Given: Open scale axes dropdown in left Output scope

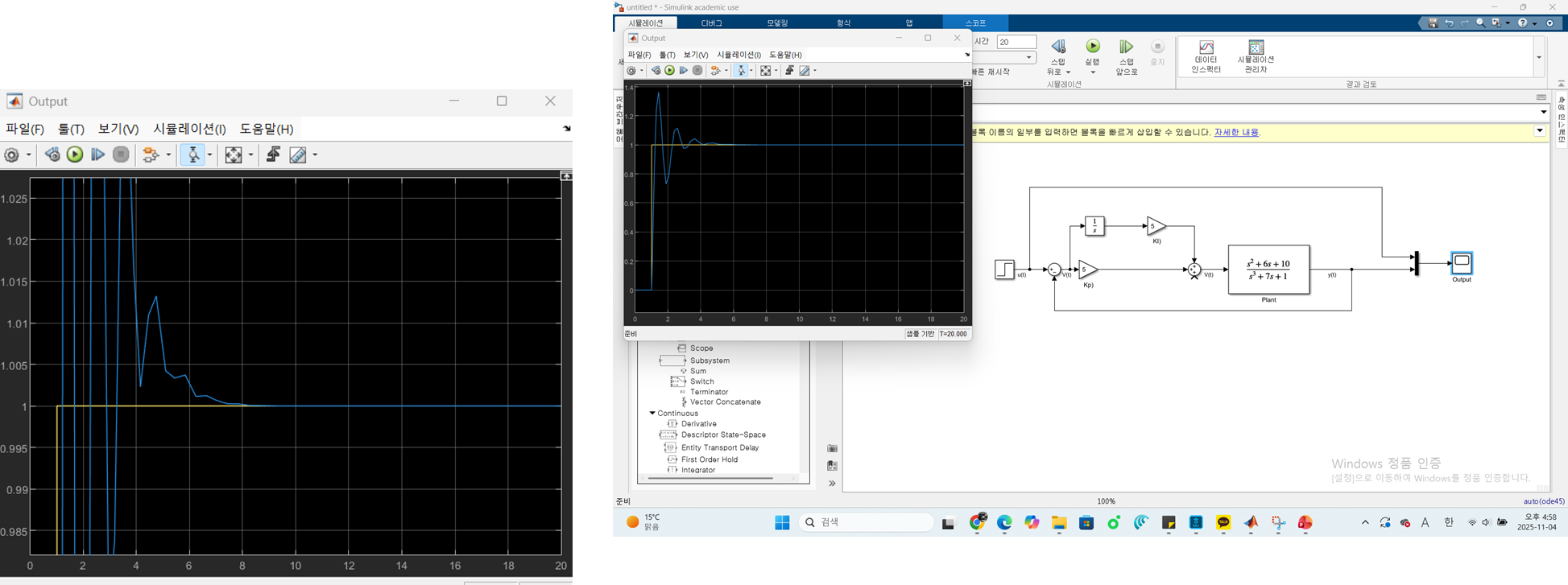Looking at the screenshot, I should point(250,154).
